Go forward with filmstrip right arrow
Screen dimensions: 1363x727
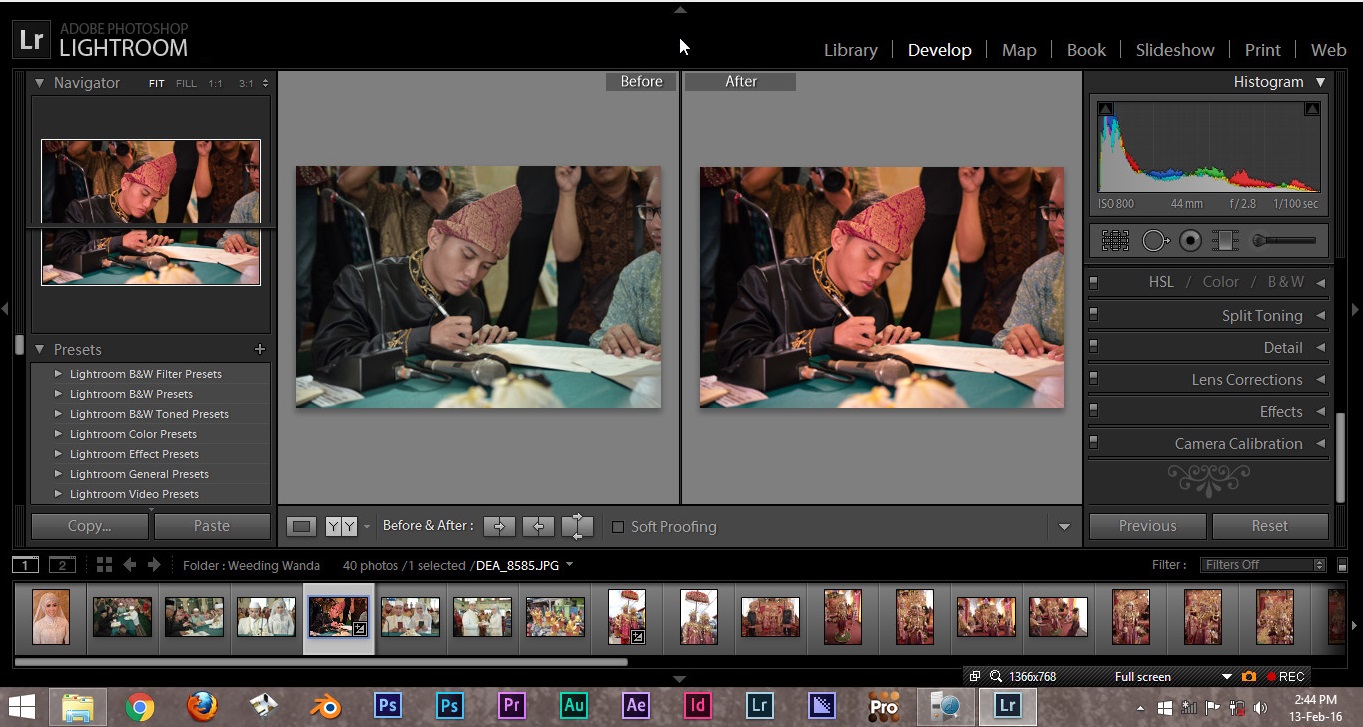tap(154, 565)
